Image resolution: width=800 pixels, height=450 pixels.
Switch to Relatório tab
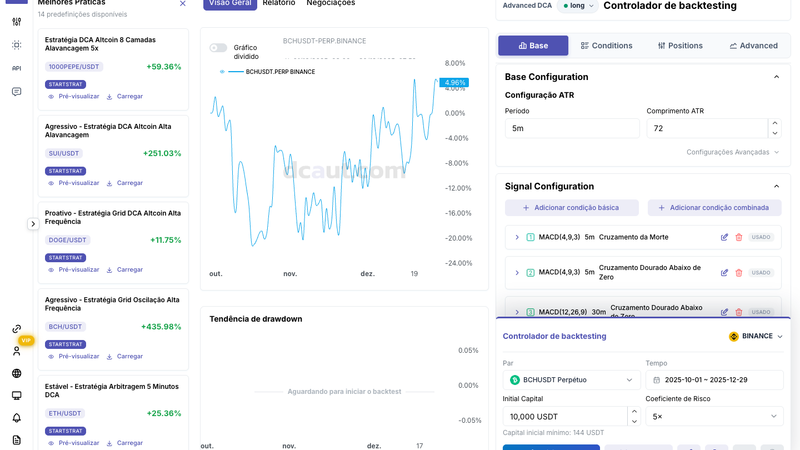(279, 4)
